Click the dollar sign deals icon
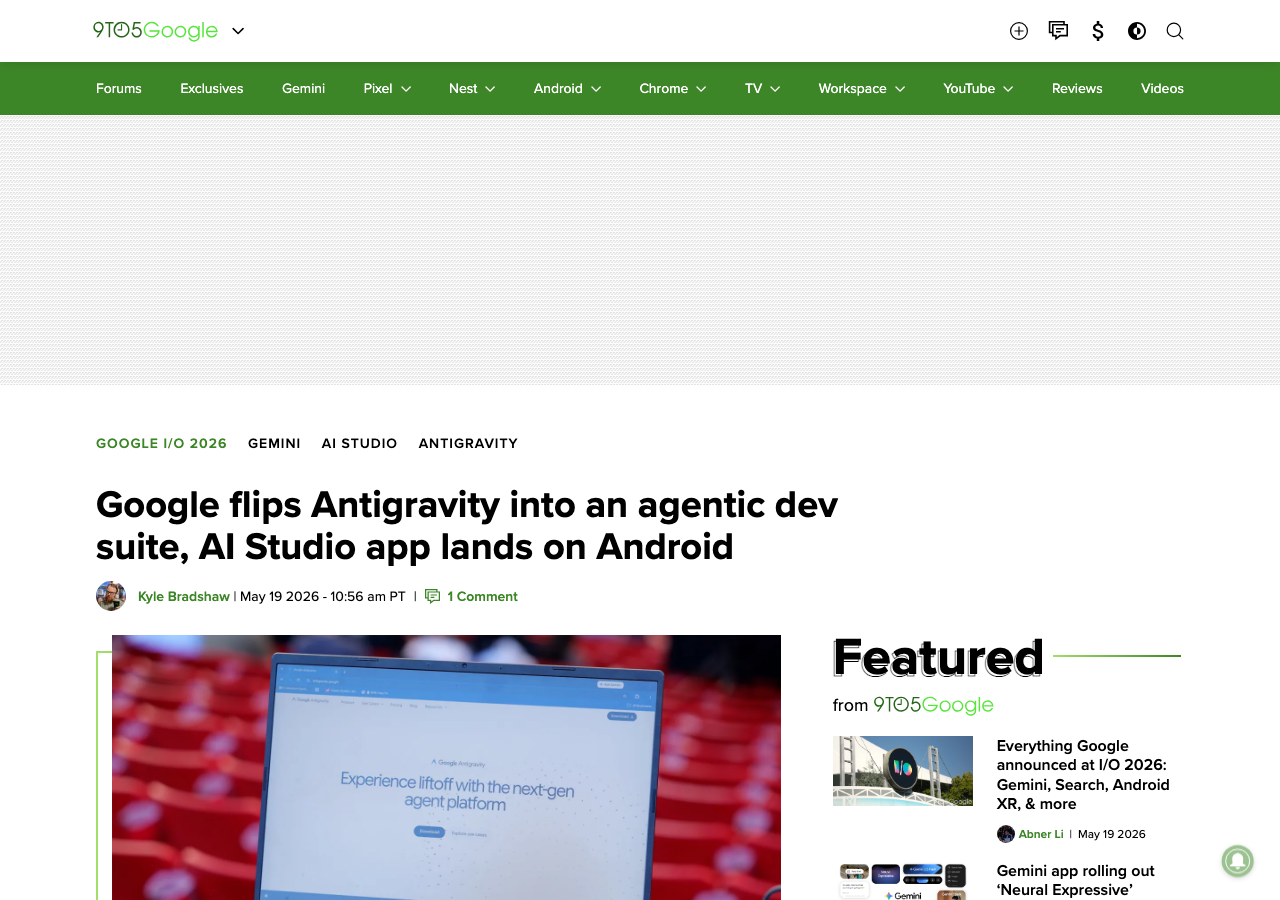The width and height of the screenshot is (1280, 900). [x=1098, y=31]
